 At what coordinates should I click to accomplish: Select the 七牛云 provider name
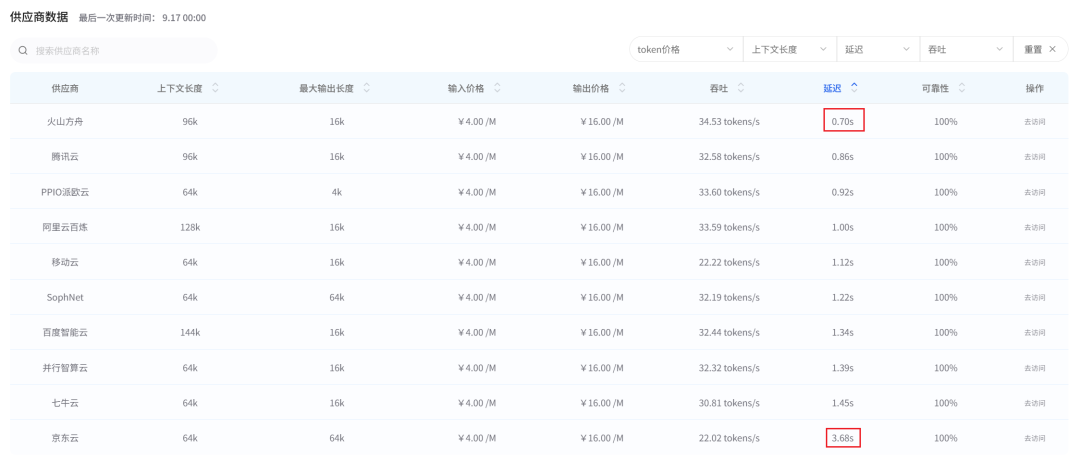(65, 403)
